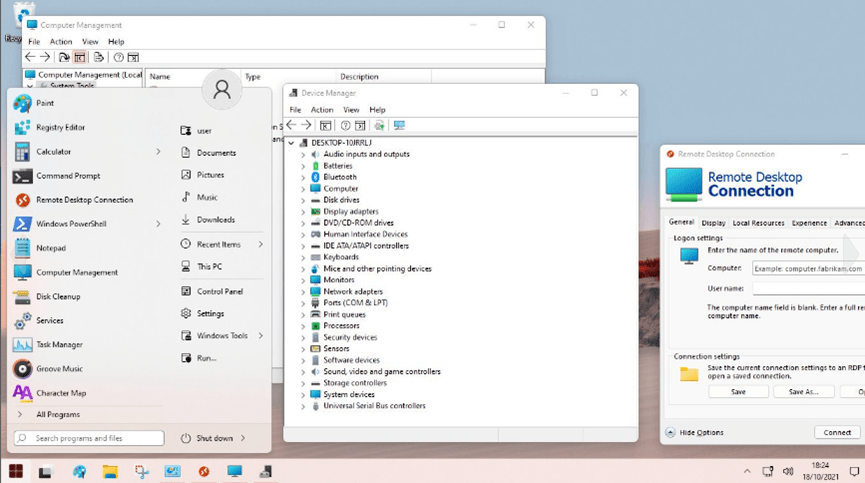
Task: Click the user avatar icon in start menu
Action: click(222, 89)
